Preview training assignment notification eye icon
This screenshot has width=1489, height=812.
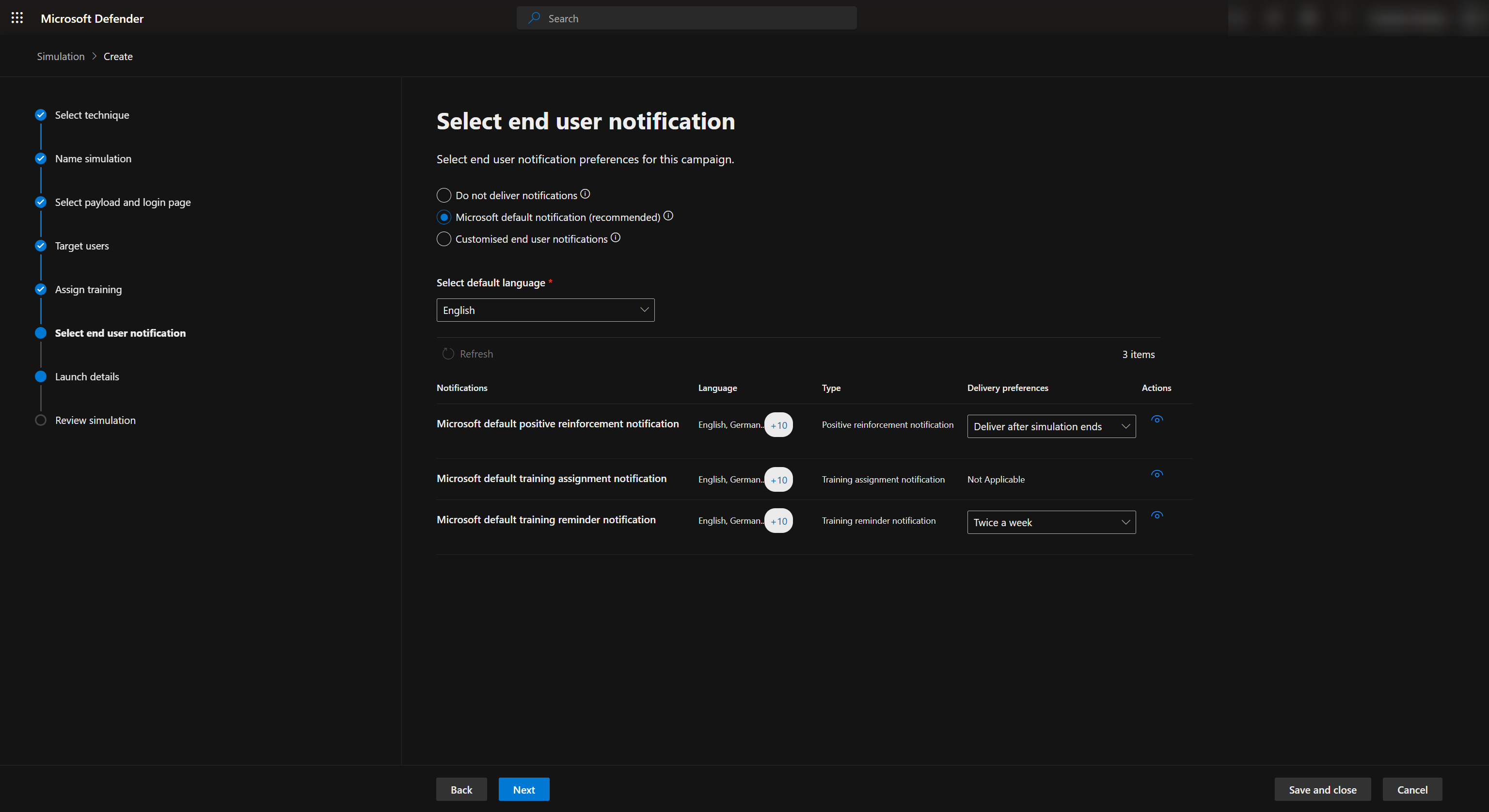pos(1156,474)
